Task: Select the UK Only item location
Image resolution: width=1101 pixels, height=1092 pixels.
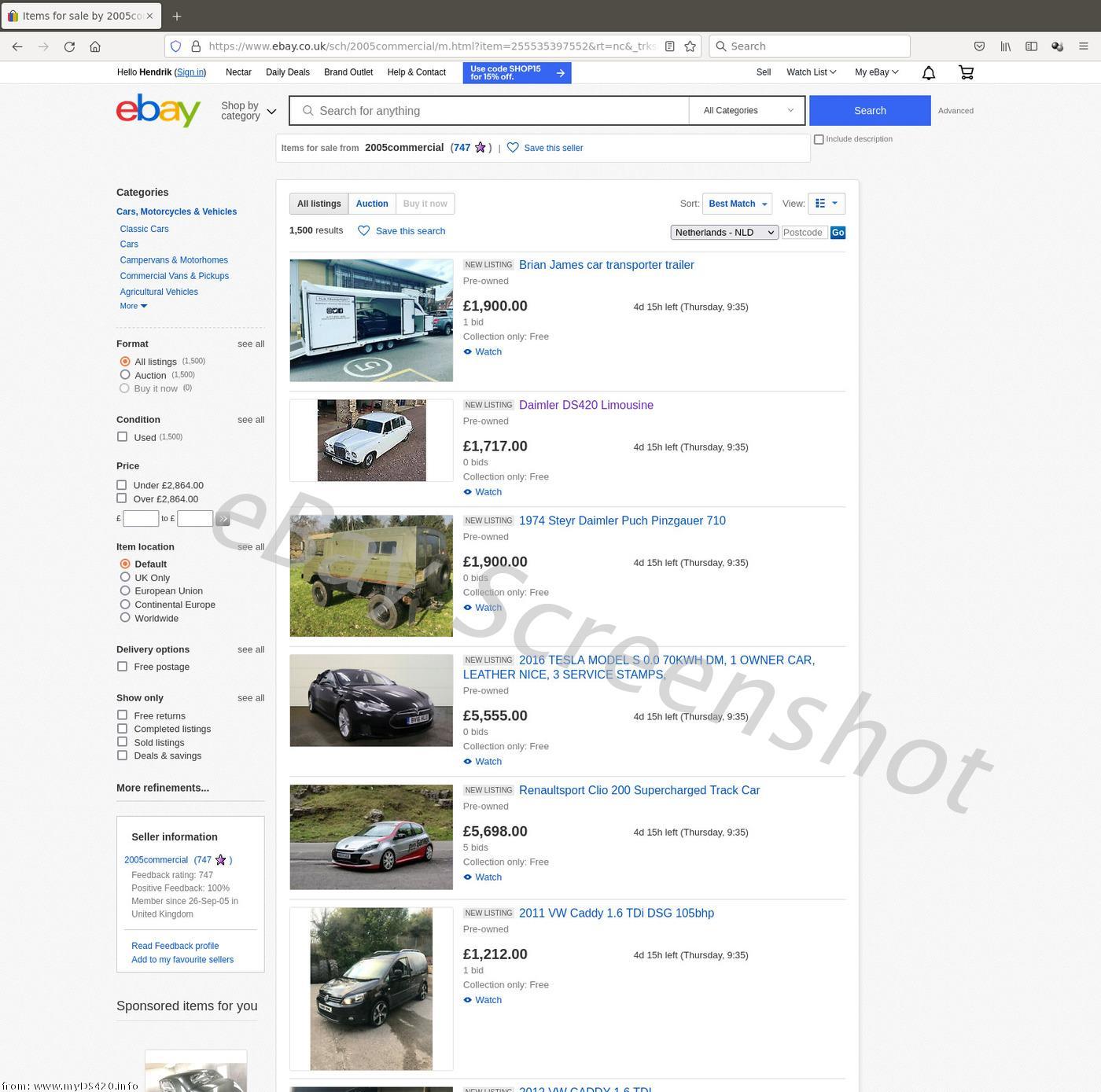Action: (x=125, y=578)
